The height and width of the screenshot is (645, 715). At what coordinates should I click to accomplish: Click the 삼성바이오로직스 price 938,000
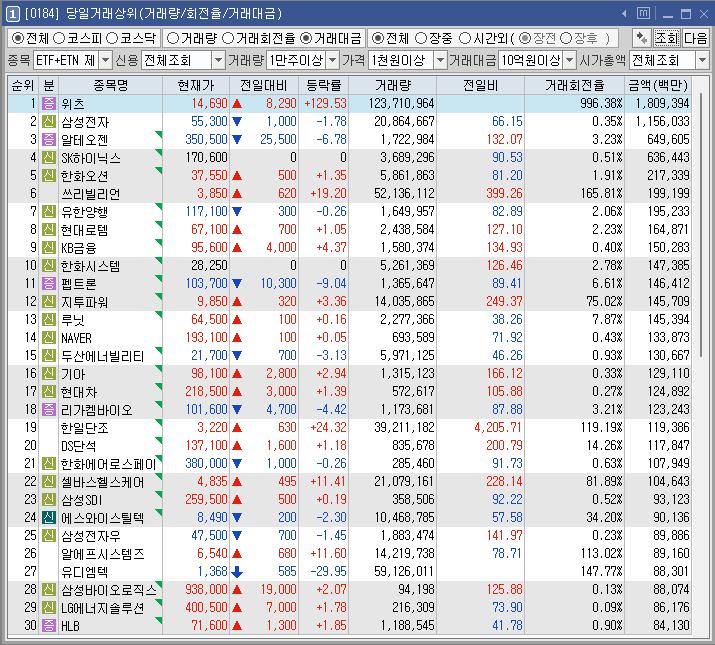click(x=206, y=589)
